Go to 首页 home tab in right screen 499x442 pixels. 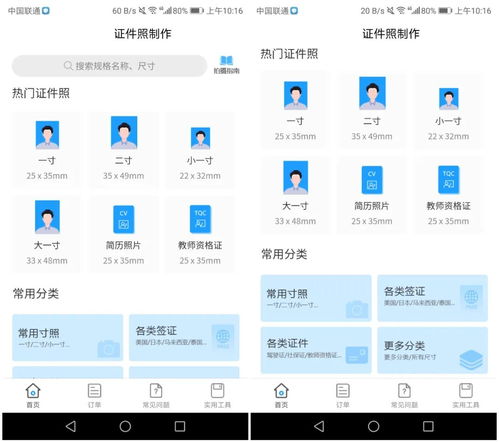(x=281, y=396)
